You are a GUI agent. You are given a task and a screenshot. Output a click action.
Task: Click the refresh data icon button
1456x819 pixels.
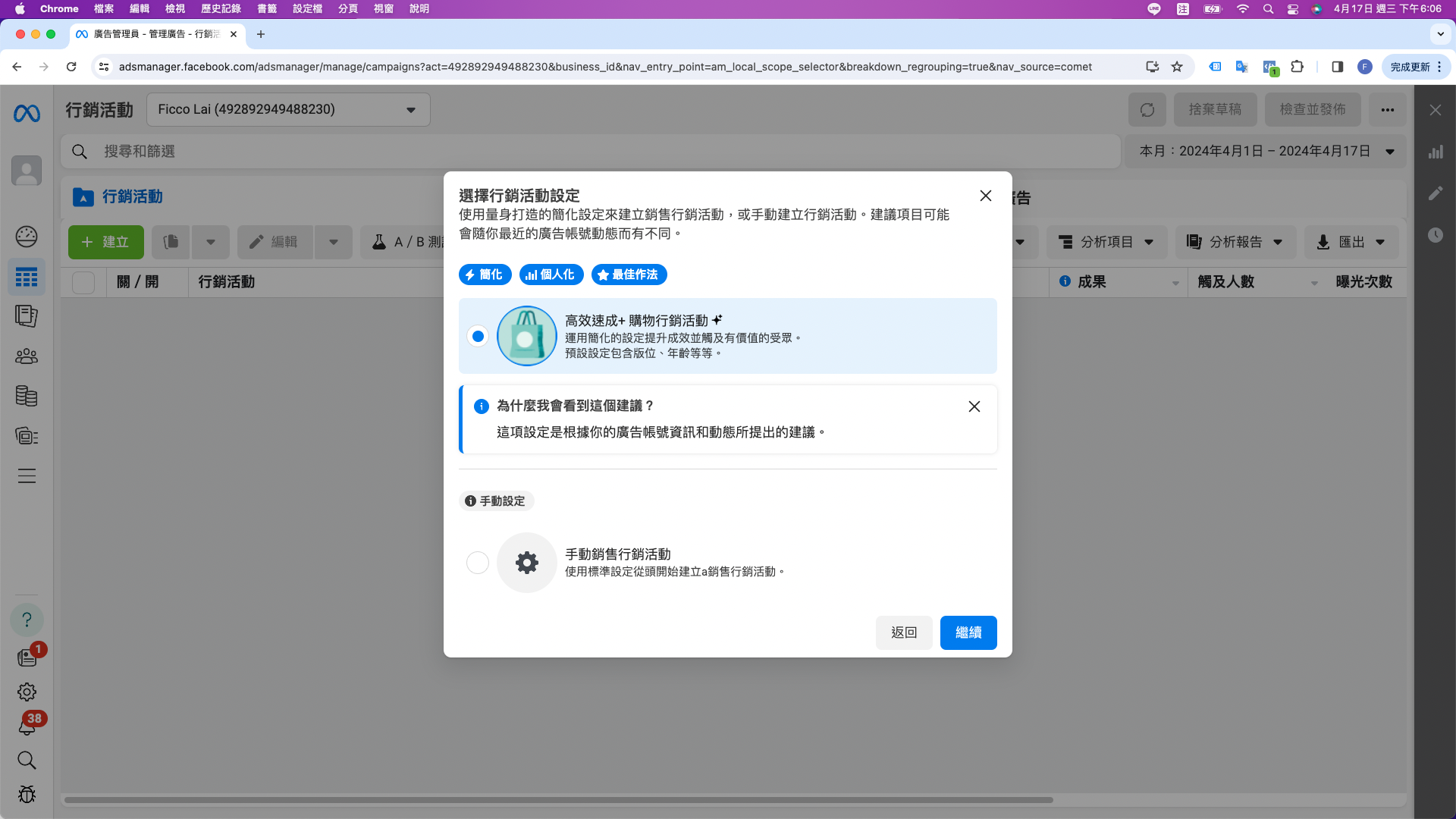(x=1147, y=110)
